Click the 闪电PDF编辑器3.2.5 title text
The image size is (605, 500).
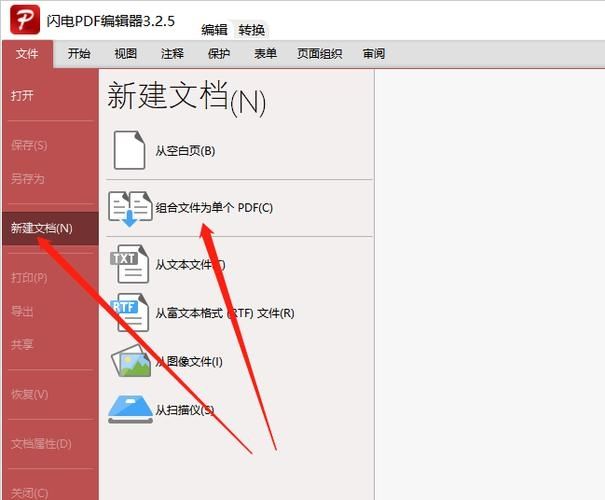pos(111,21)
